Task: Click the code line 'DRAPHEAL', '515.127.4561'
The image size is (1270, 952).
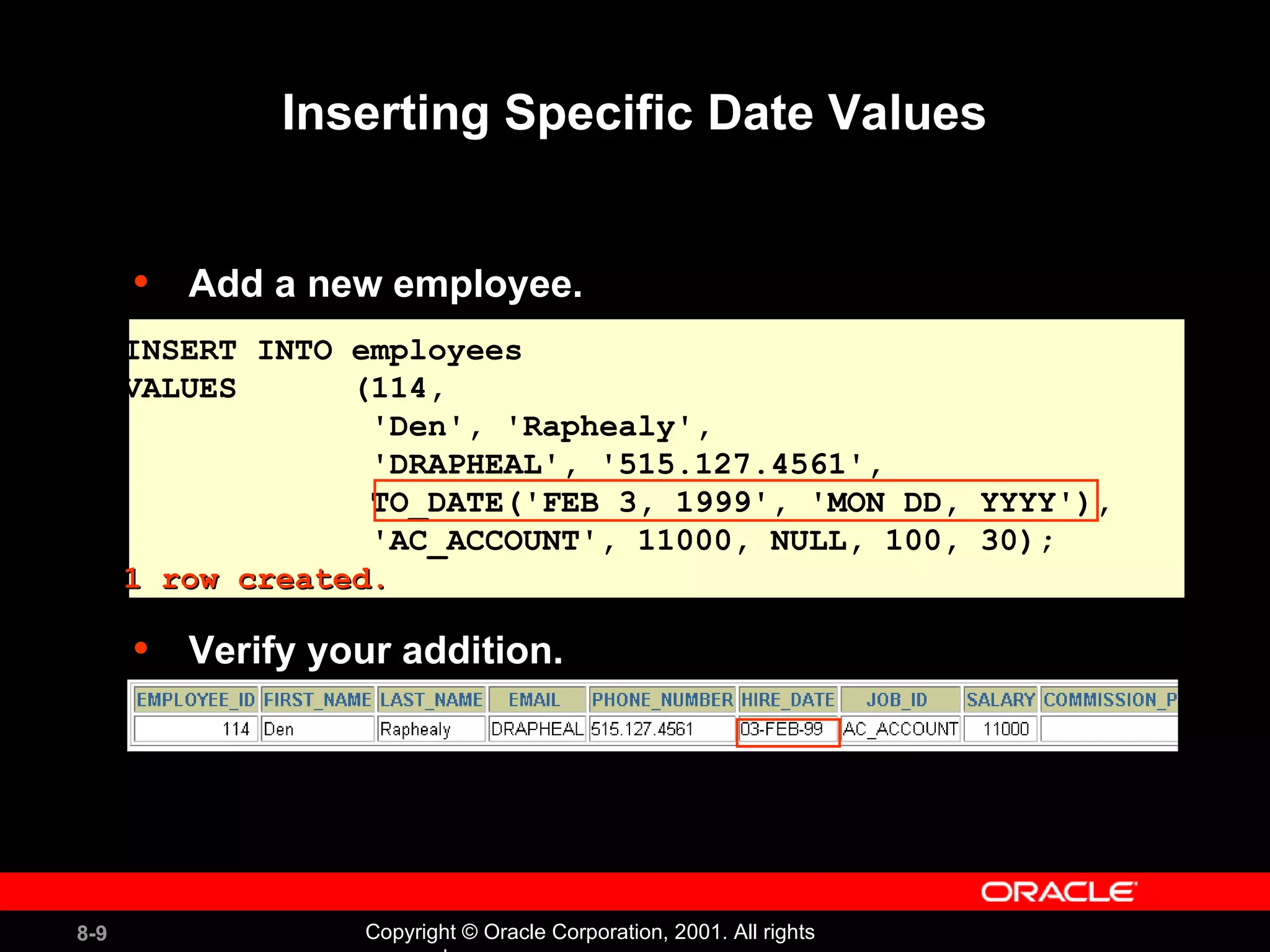Action: click(628, 465)
